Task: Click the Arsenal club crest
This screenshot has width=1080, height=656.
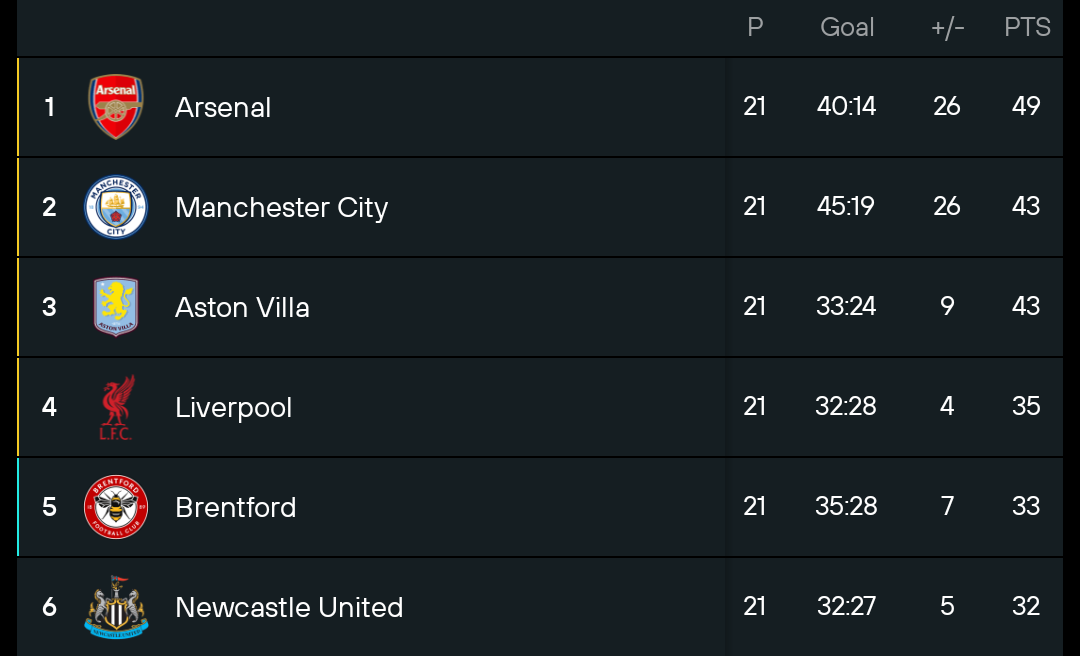Action: [116, 107]
